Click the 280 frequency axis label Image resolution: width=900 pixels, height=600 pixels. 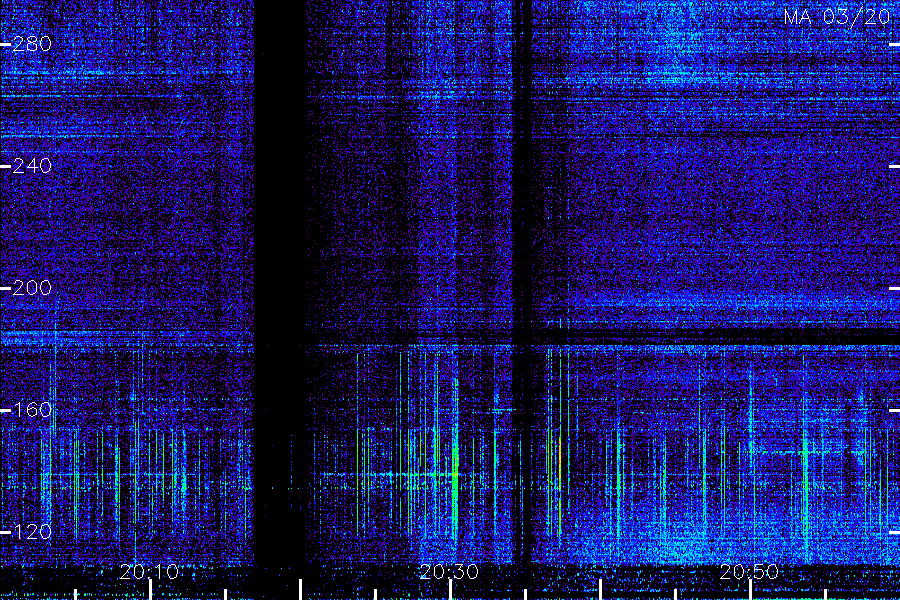pos(32,44)
